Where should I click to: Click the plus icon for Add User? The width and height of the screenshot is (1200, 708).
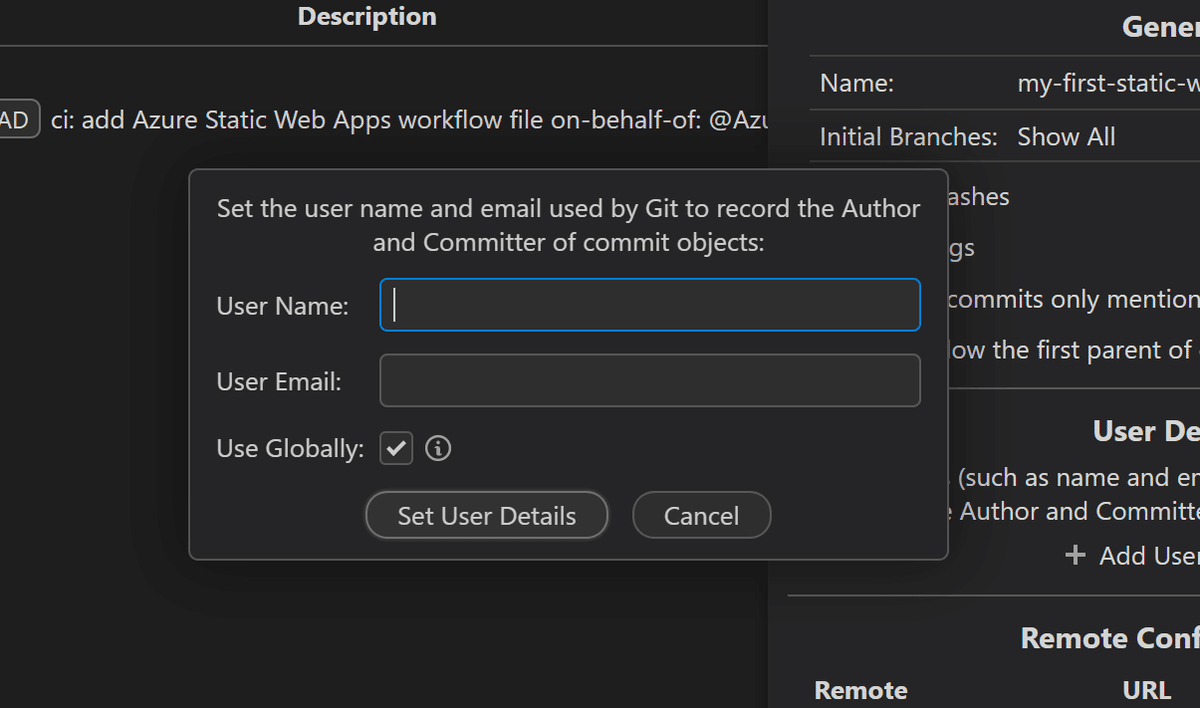1076,556
